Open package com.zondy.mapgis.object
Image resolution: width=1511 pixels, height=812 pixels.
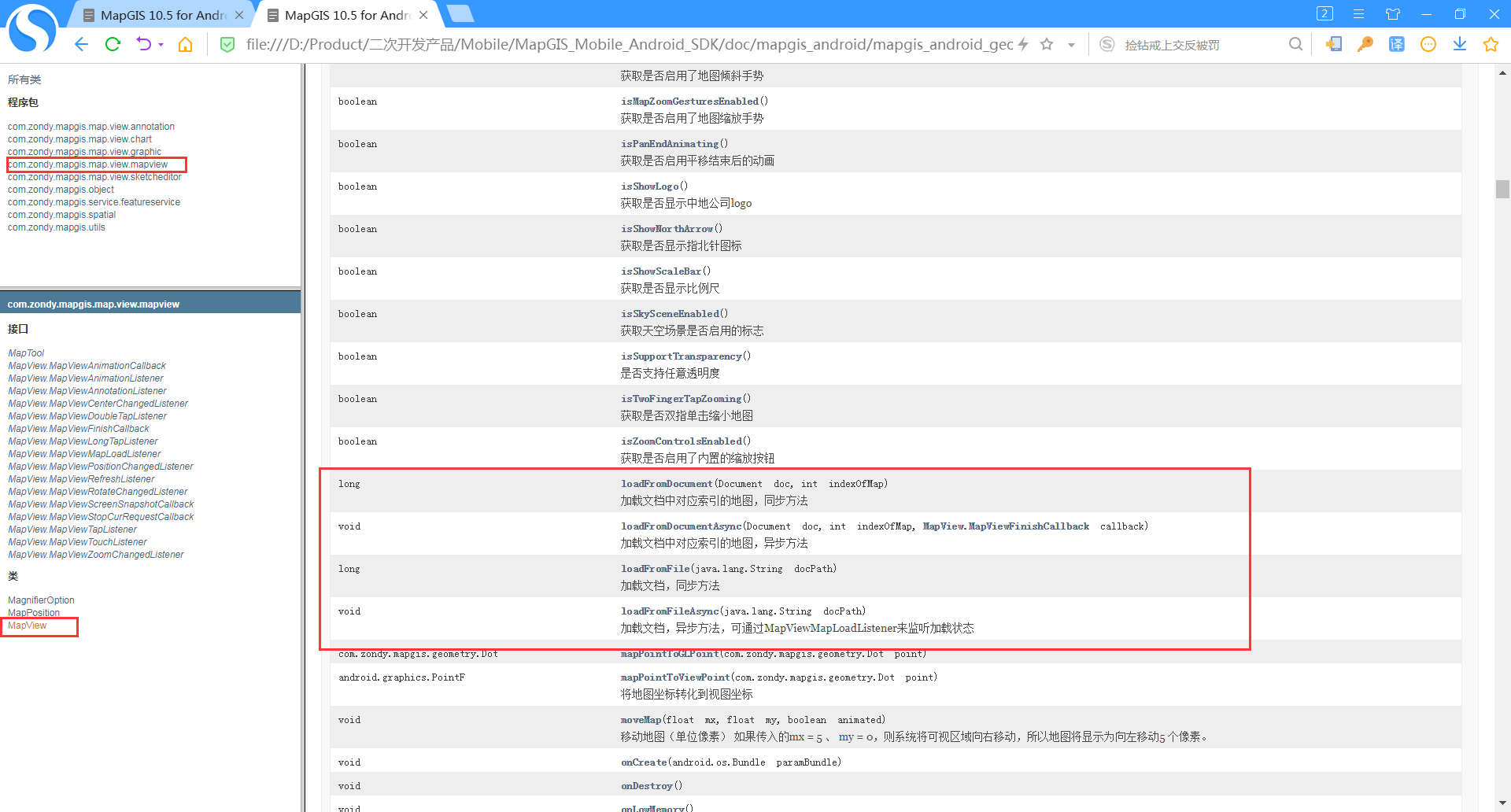[61, 190]
